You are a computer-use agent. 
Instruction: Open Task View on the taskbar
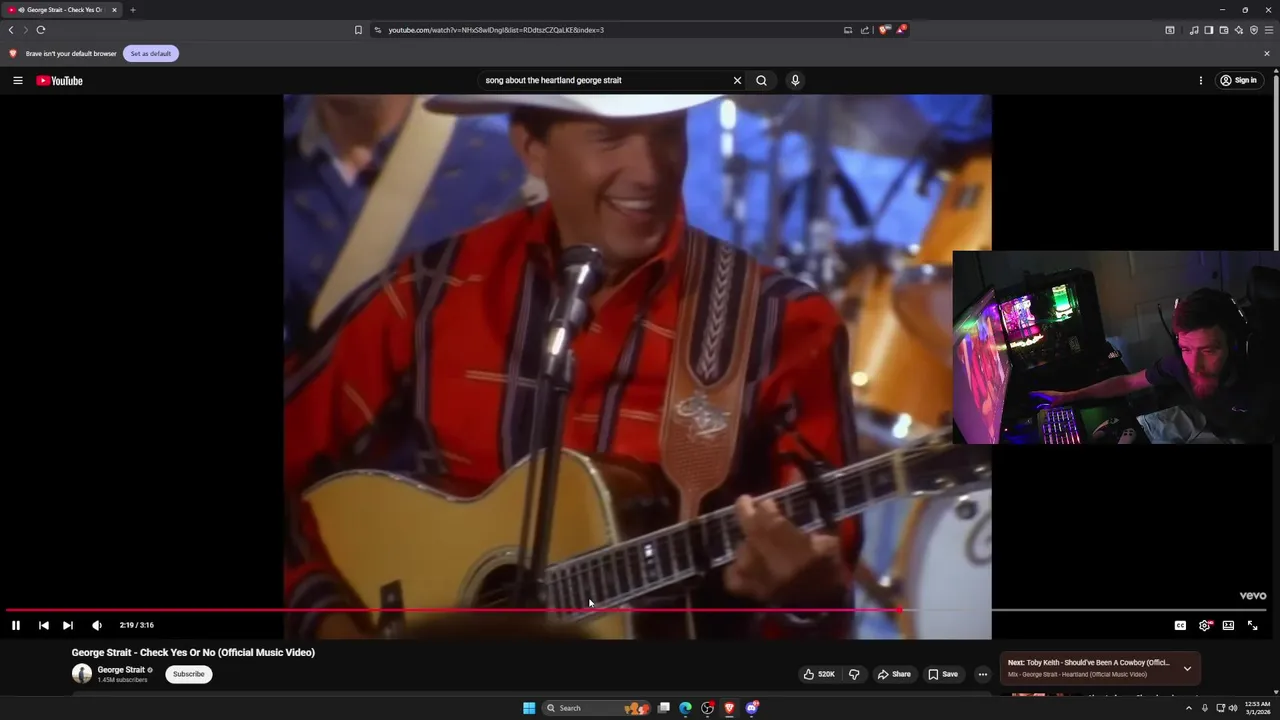[x=663, y=708]
